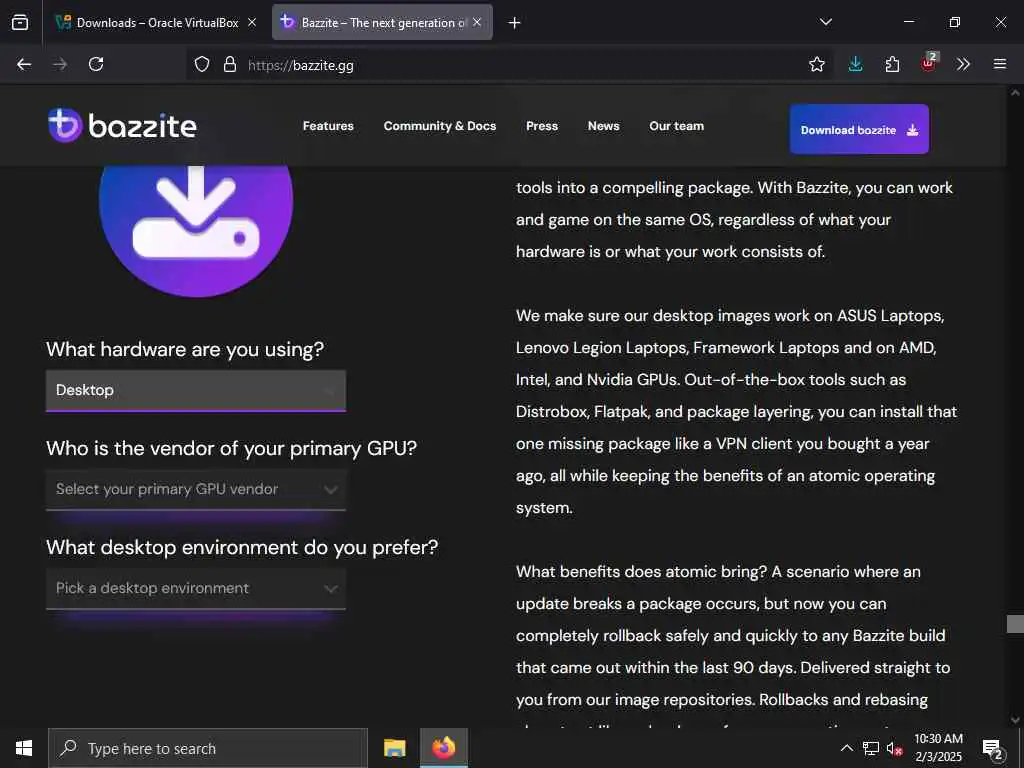This screenshot has height=768, width=1024.
Task: Click the Bazzite logo in the site header
Action: [122, 125]
